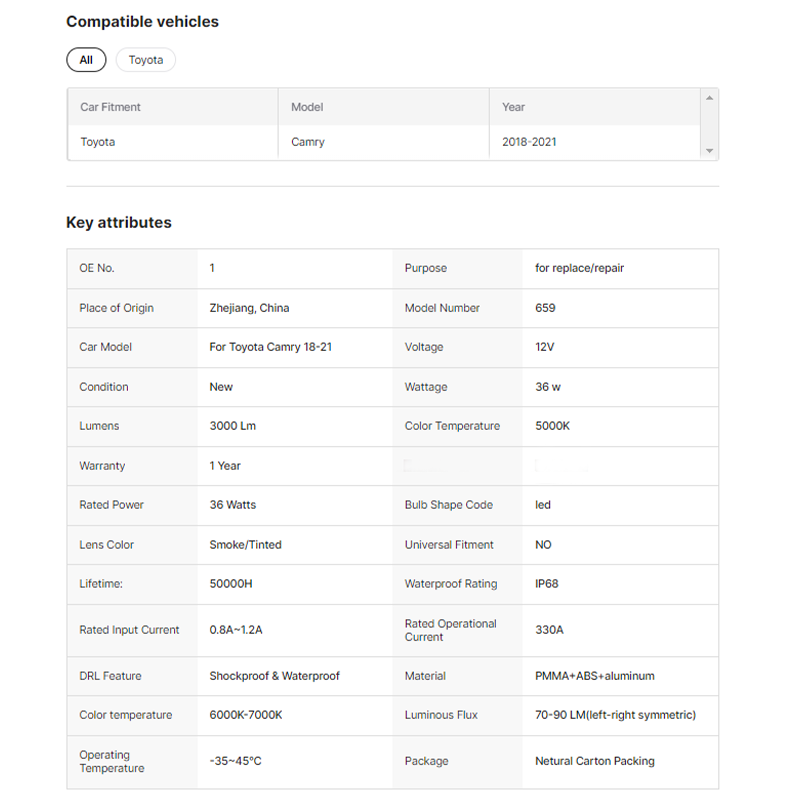Click the Model column header
This screenshot has width=800, height=800.
pos(307,107)
